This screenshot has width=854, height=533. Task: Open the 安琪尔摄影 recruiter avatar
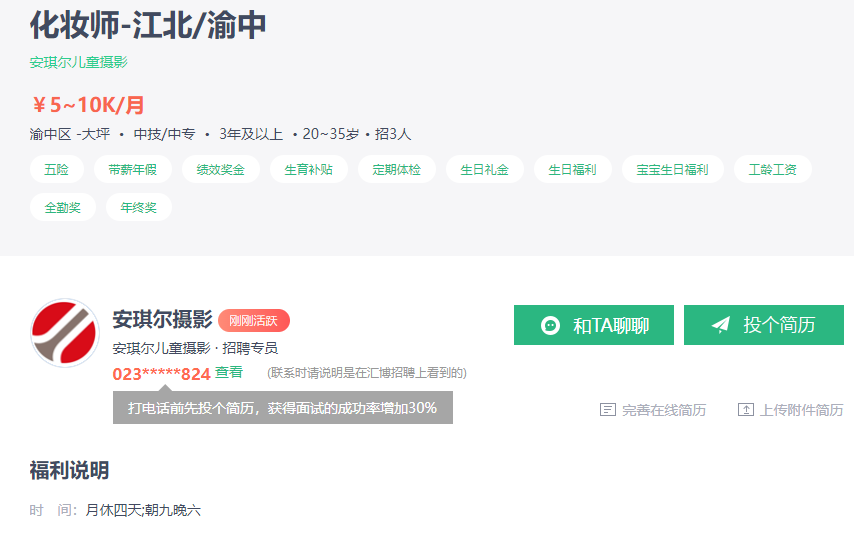pyautogui.click(x=65, y=333)
